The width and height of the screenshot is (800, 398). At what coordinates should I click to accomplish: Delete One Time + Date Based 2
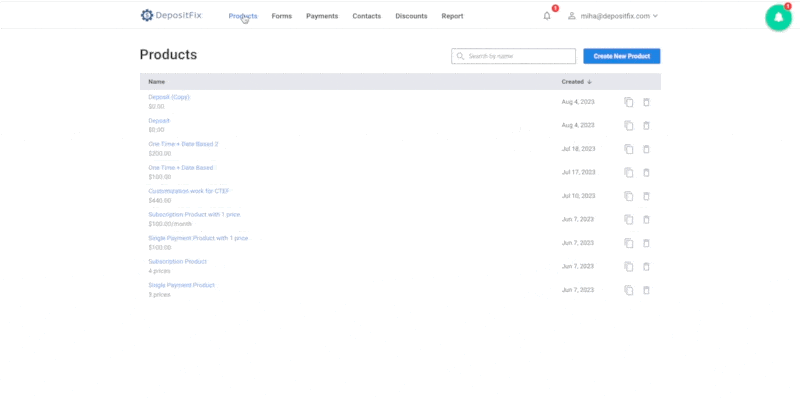646,149
